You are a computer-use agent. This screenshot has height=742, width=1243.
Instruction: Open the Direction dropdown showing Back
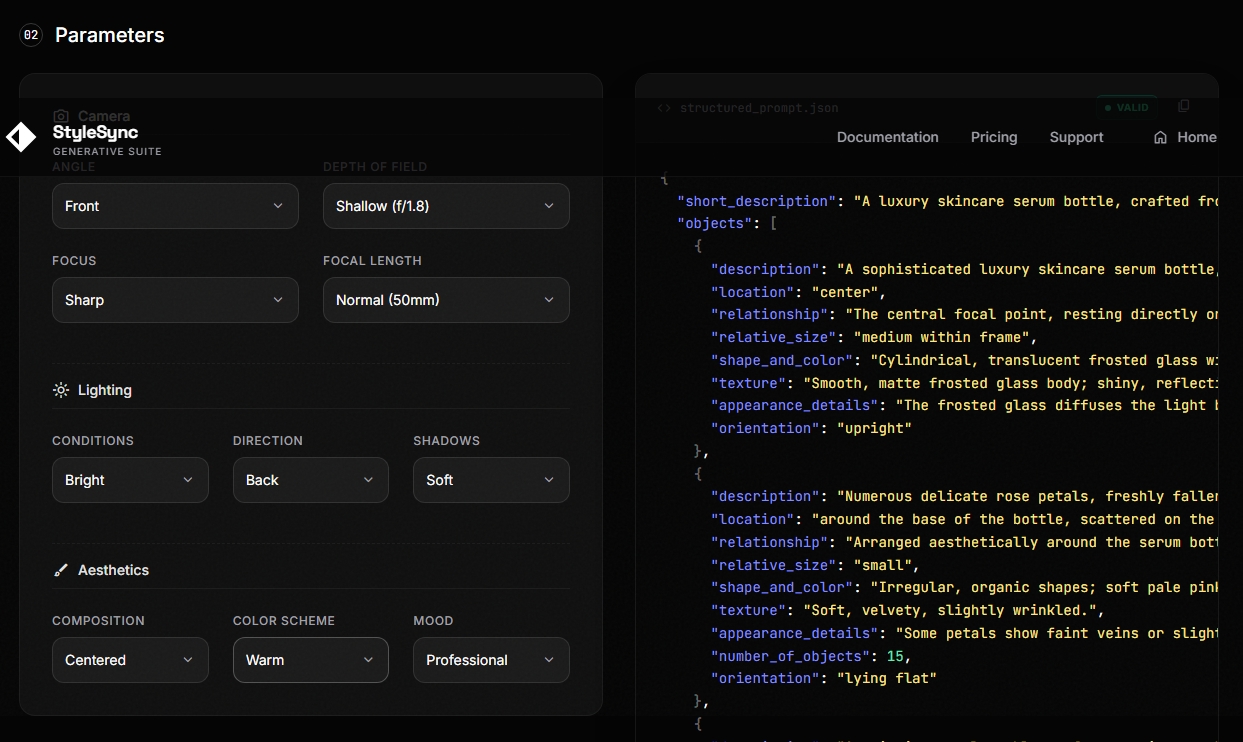tap(311, 480)
